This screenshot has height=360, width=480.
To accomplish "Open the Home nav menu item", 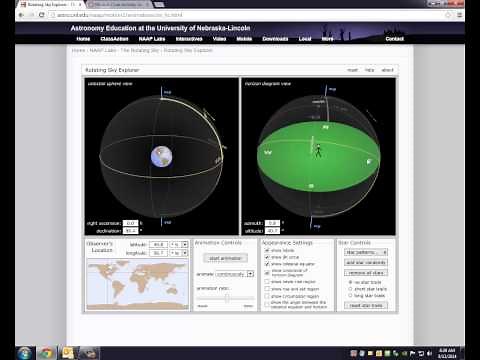I will (x=83, y=39).
